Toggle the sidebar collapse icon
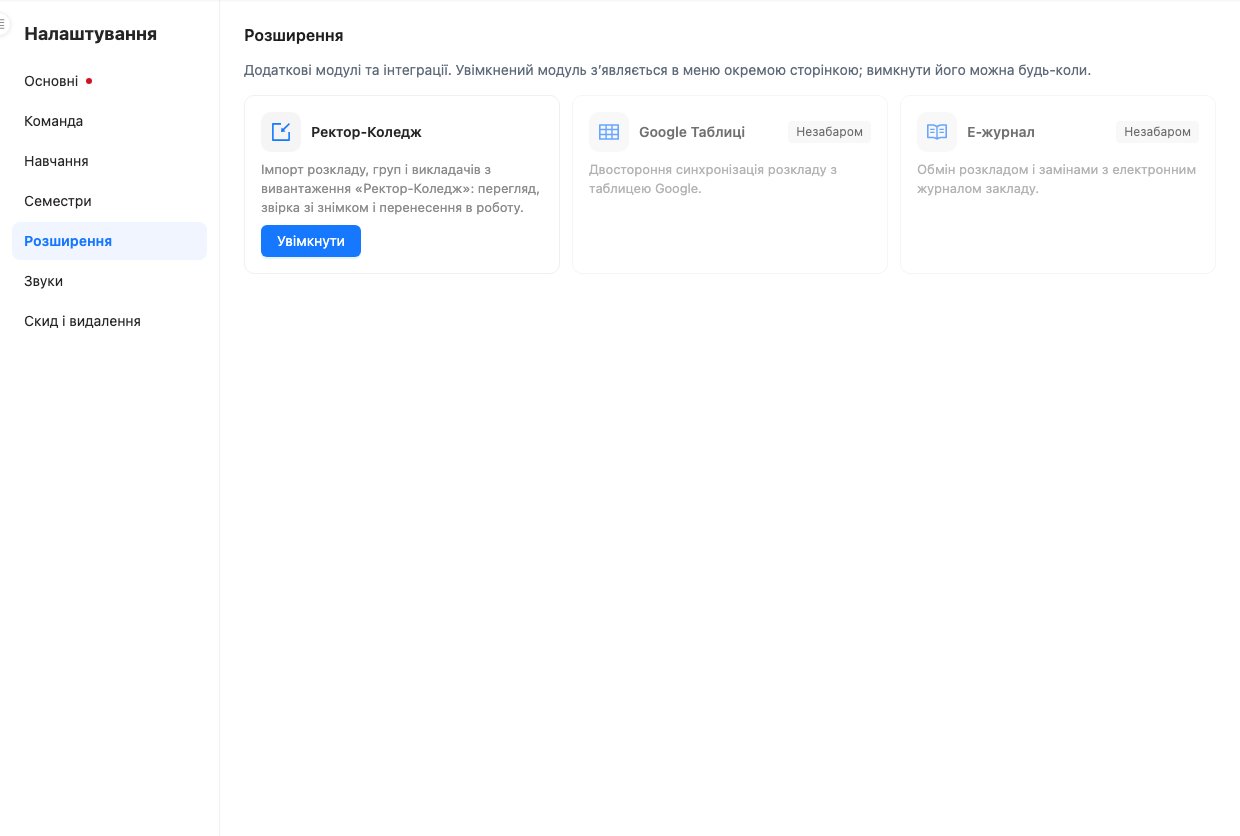Viewport: 1240px width, 836px height. pos(3,24)
